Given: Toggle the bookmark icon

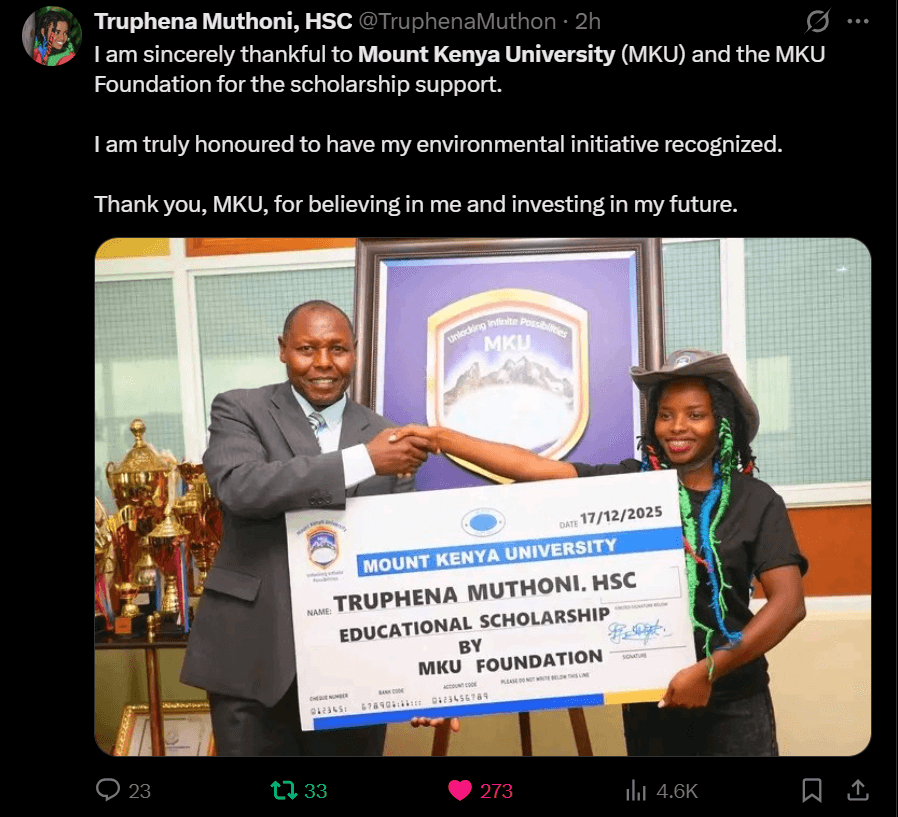Looking at the screenshot, I should [812, 790].
